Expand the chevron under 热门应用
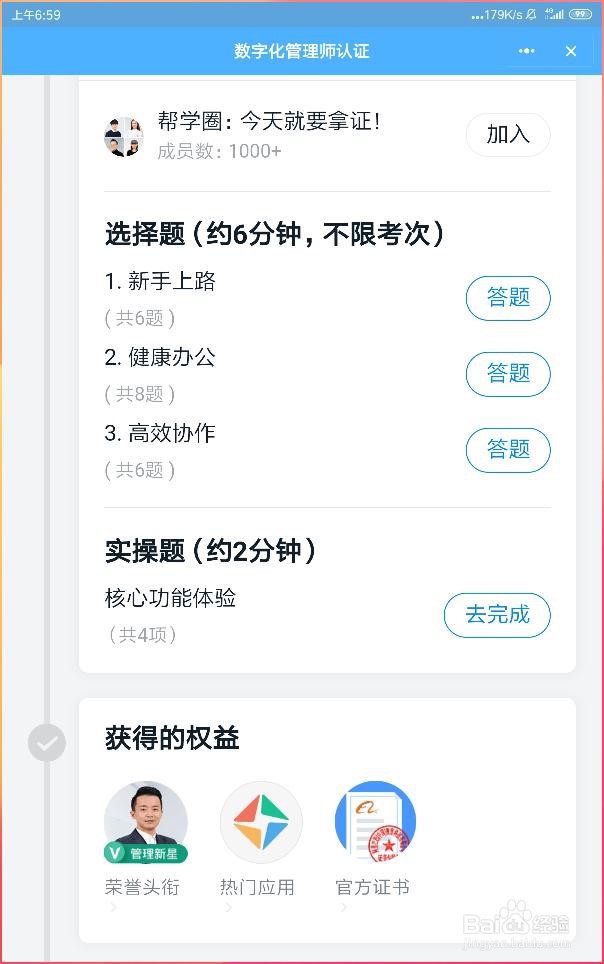Viewport: 604px width, 964px height. [x=228, y=907]
